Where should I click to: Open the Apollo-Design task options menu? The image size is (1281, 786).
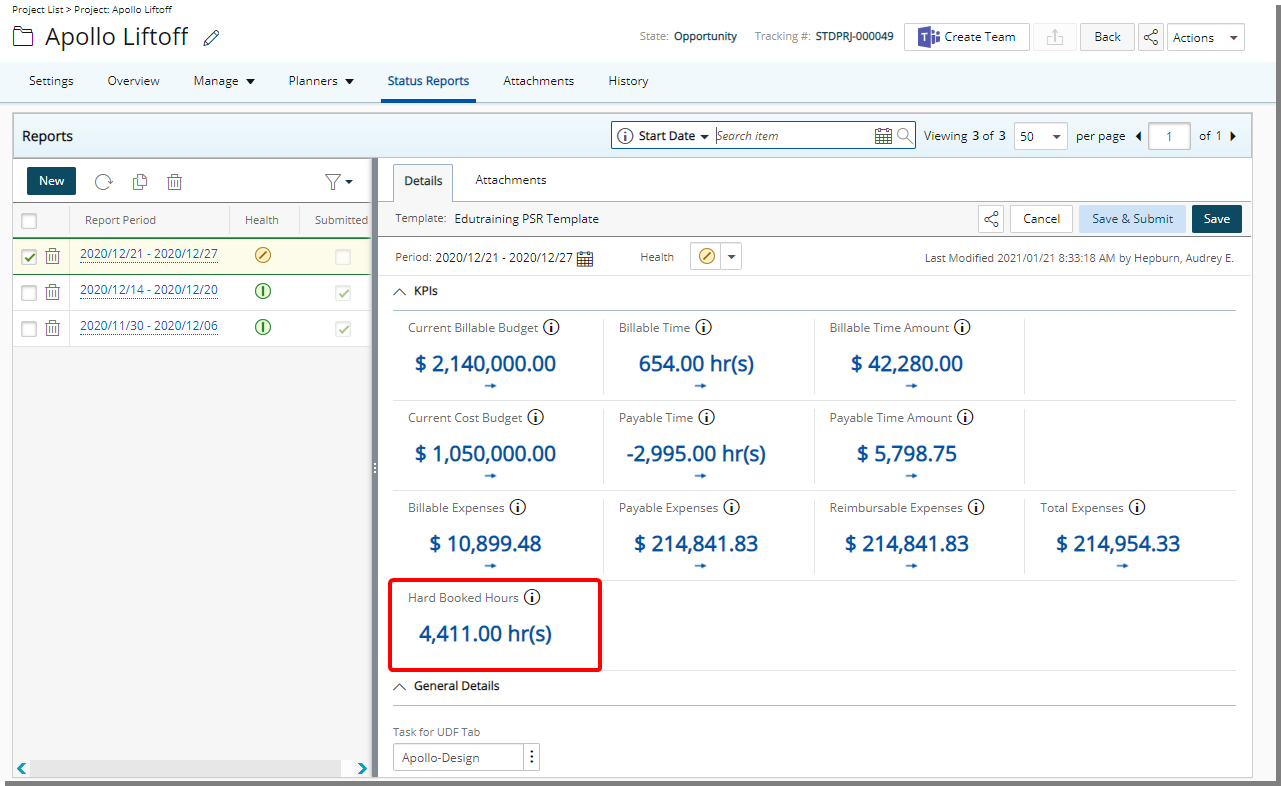(532, 758)
